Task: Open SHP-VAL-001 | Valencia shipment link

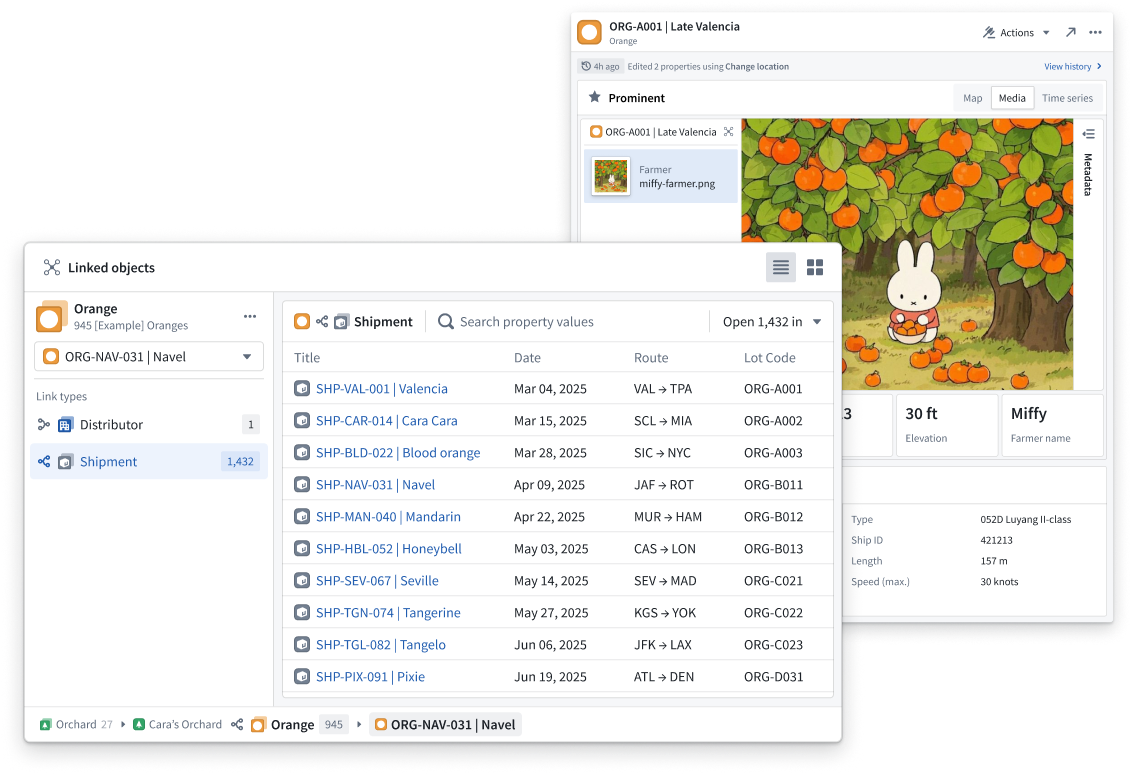Action: click(381, 389)
